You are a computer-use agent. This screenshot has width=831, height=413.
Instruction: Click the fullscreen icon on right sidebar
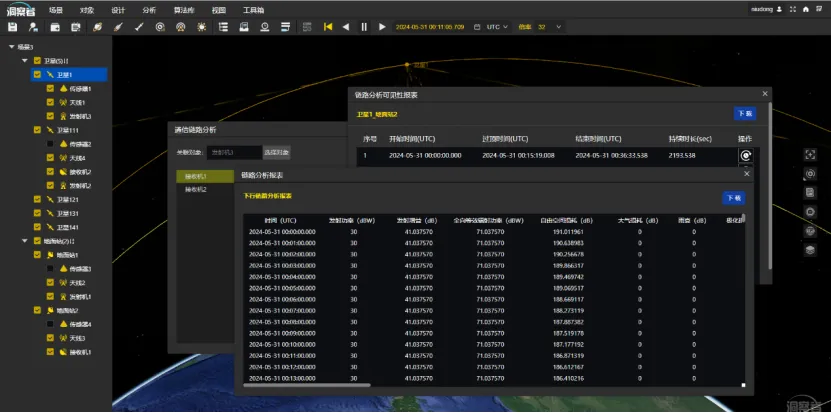[811, 155]
